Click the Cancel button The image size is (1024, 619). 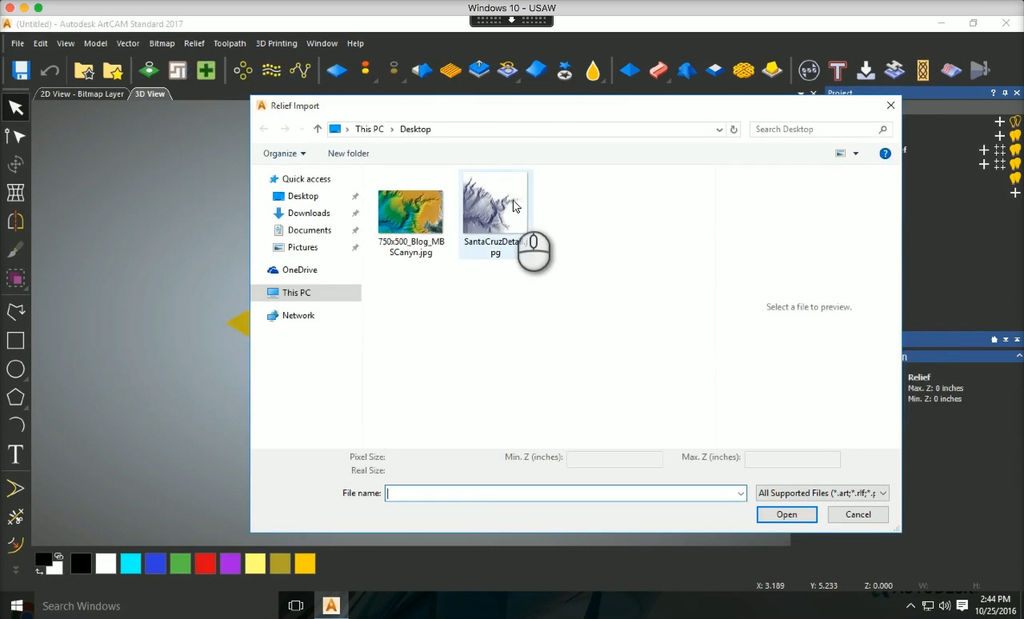(858, 514)
